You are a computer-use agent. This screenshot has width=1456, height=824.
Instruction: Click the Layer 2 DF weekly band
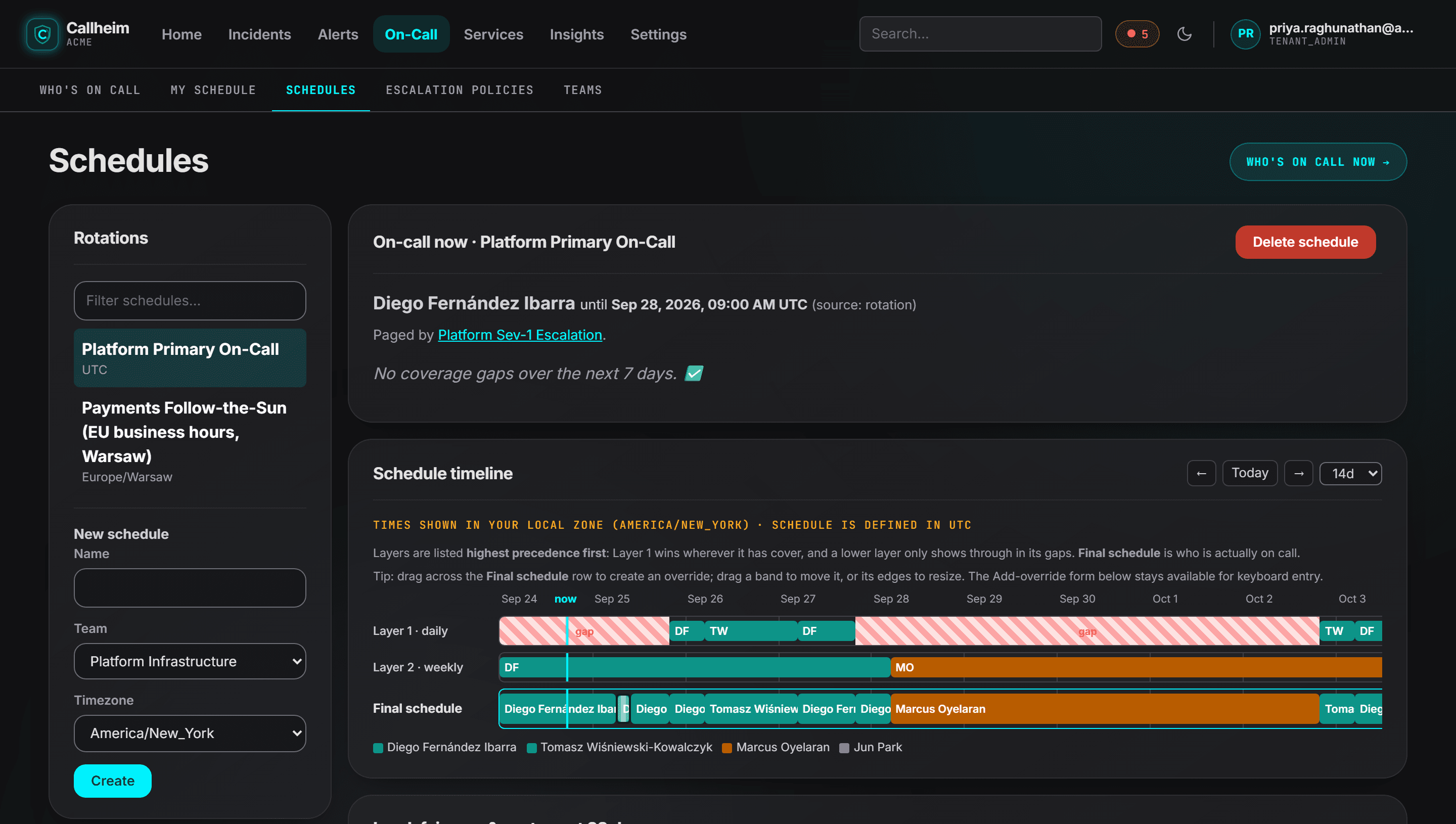(695, 667)
